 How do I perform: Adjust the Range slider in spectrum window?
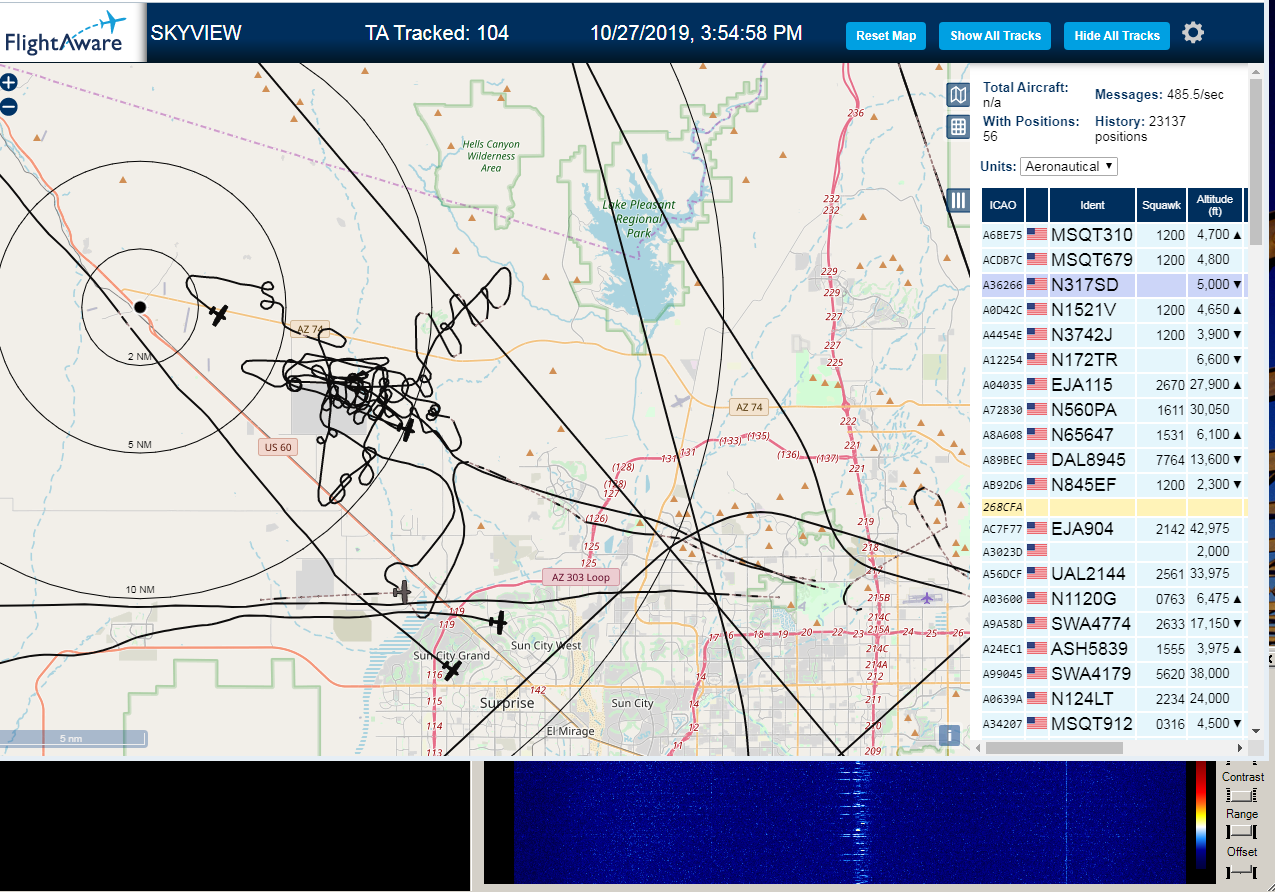pyautogui.click(x=1241, y=832)
